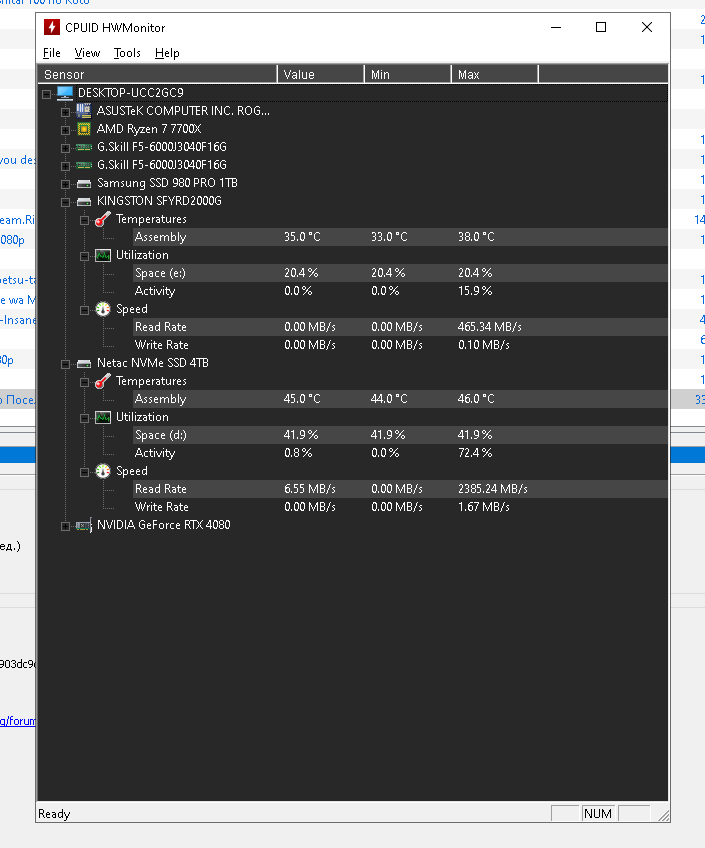Expand the NVIDIA GeForce RTX 4080 node
Image resolution: width=705 pixels, height=848 pixels.
pos(65,526)
